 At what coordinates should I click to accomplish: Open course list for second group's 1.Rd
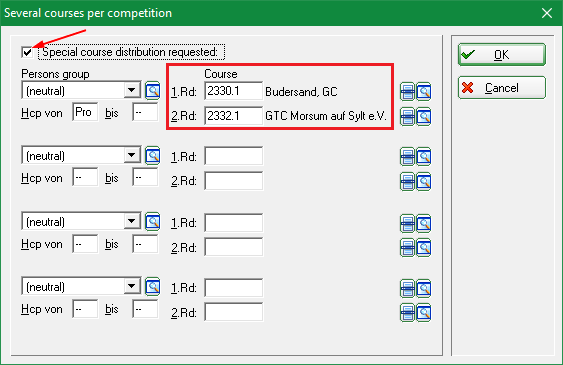[x=408, y=156]
